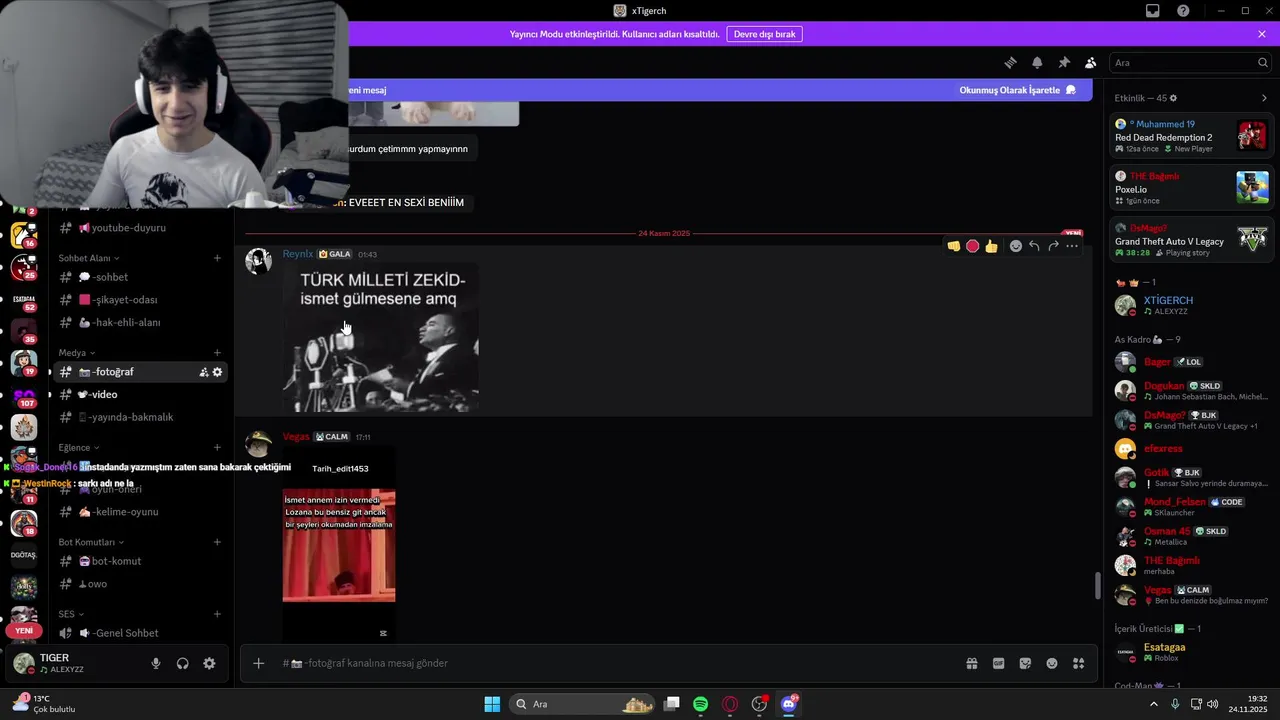Open the taskbar weather widget
1280x720 pixels.
pos(45,704)
